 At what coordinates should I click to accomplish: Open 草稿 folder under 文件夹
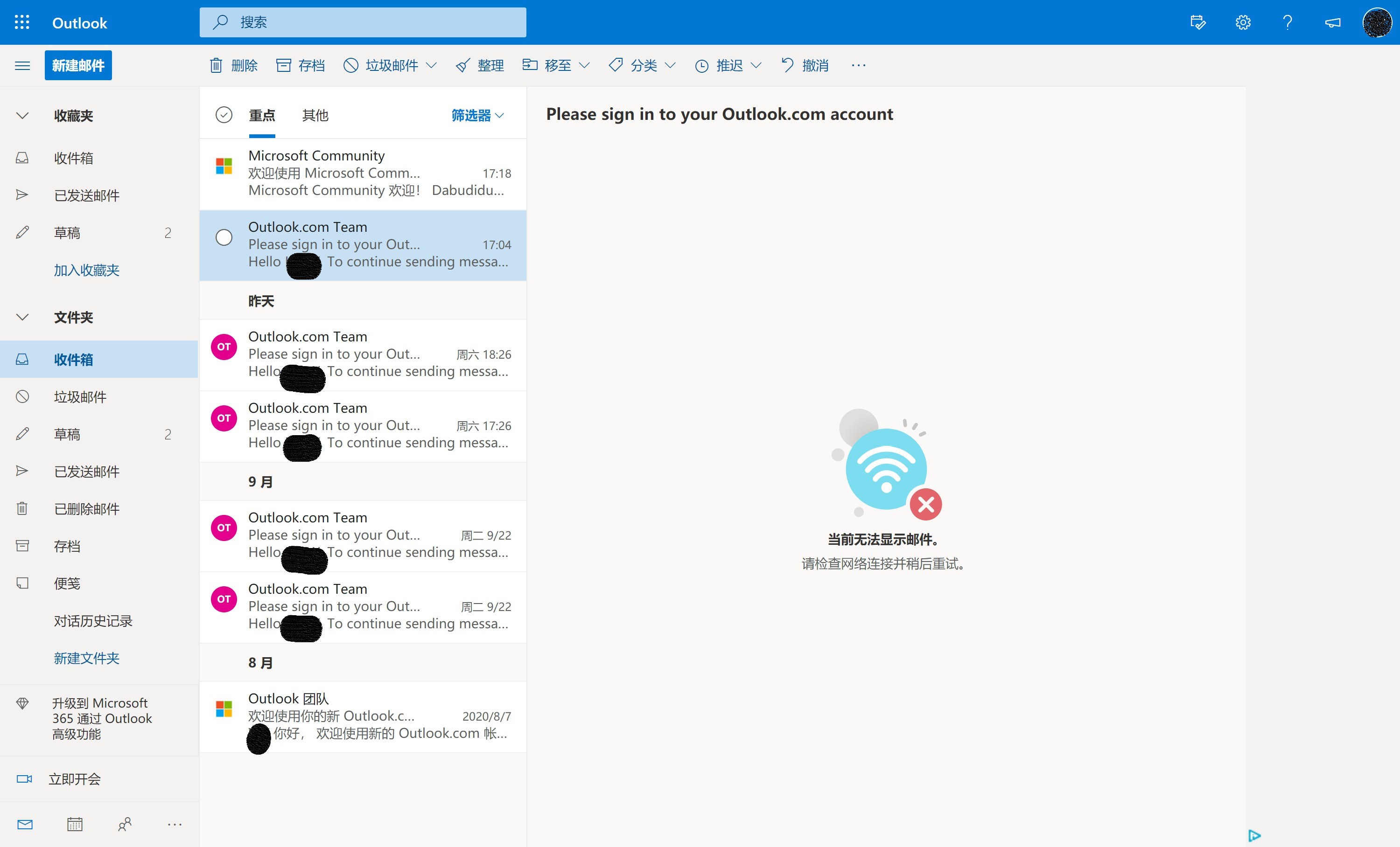coord(99,434)
